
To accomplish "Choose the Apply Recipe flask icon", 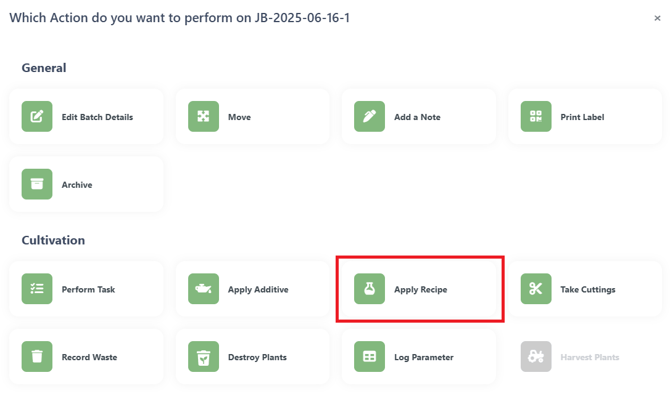I will click(370, 289).
